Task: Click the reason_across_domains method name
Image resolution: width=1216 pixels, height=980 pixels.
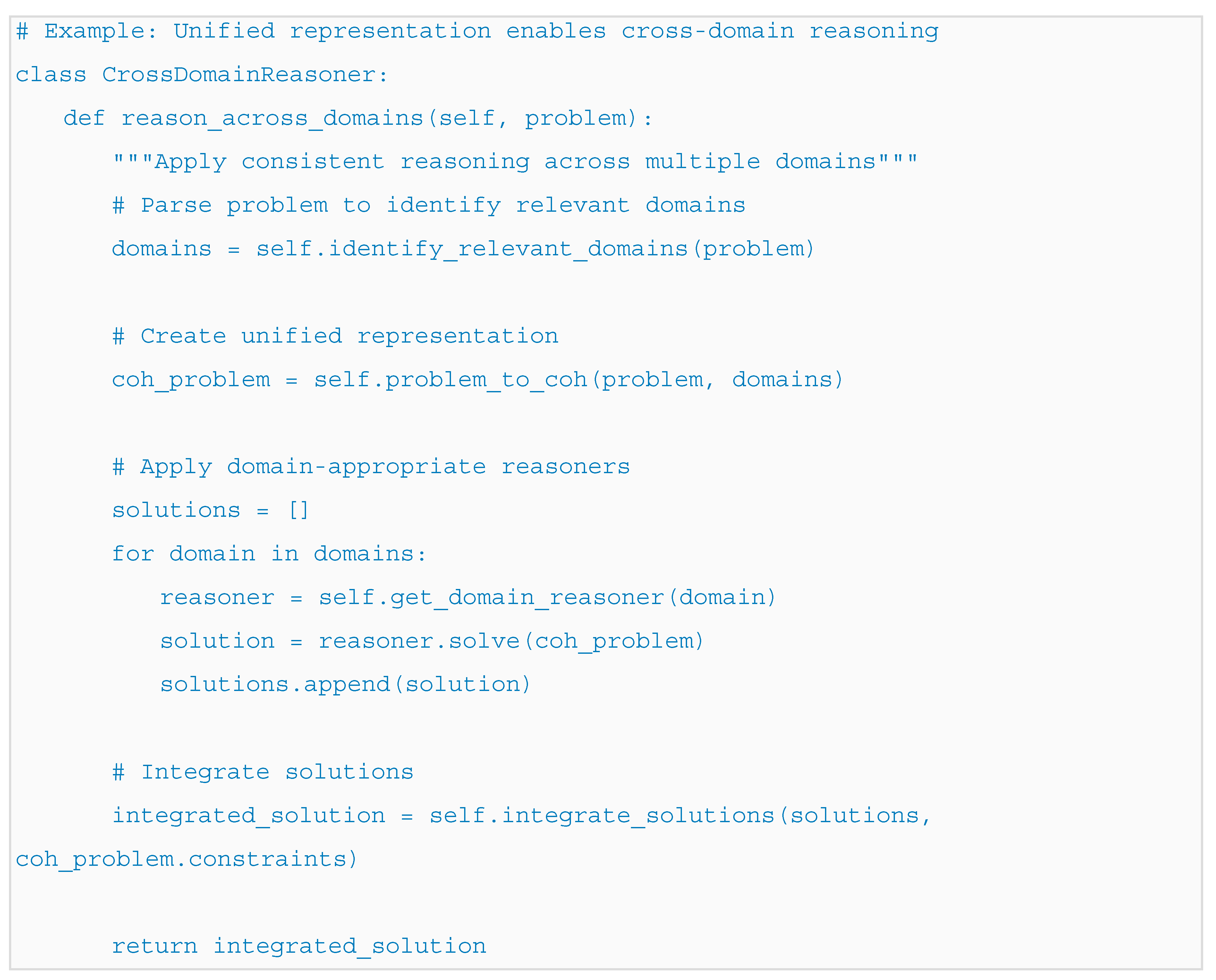Action: pos(272,119)
